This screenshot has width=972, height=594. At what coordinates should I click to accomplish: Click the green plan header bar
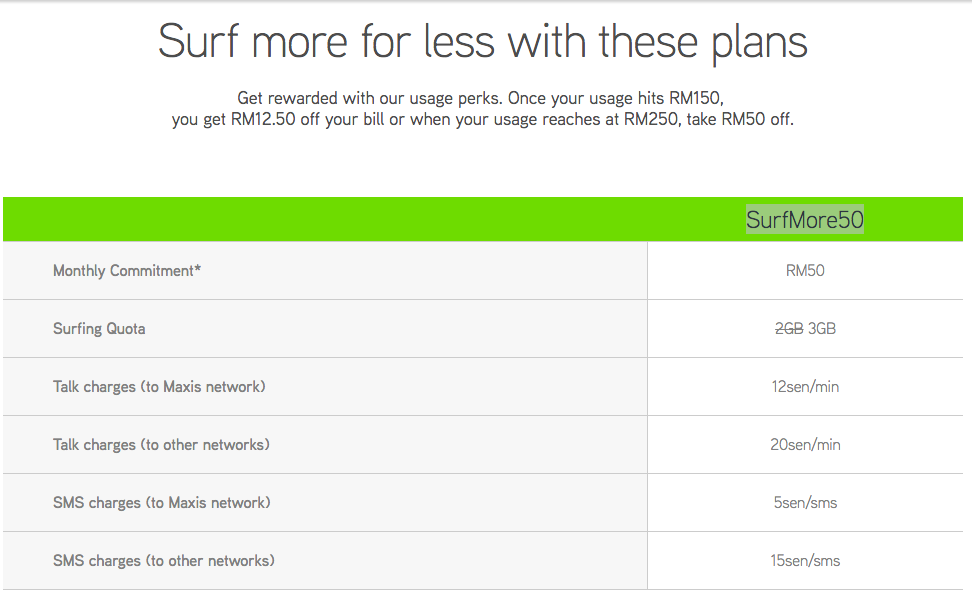tap(482, 219)
